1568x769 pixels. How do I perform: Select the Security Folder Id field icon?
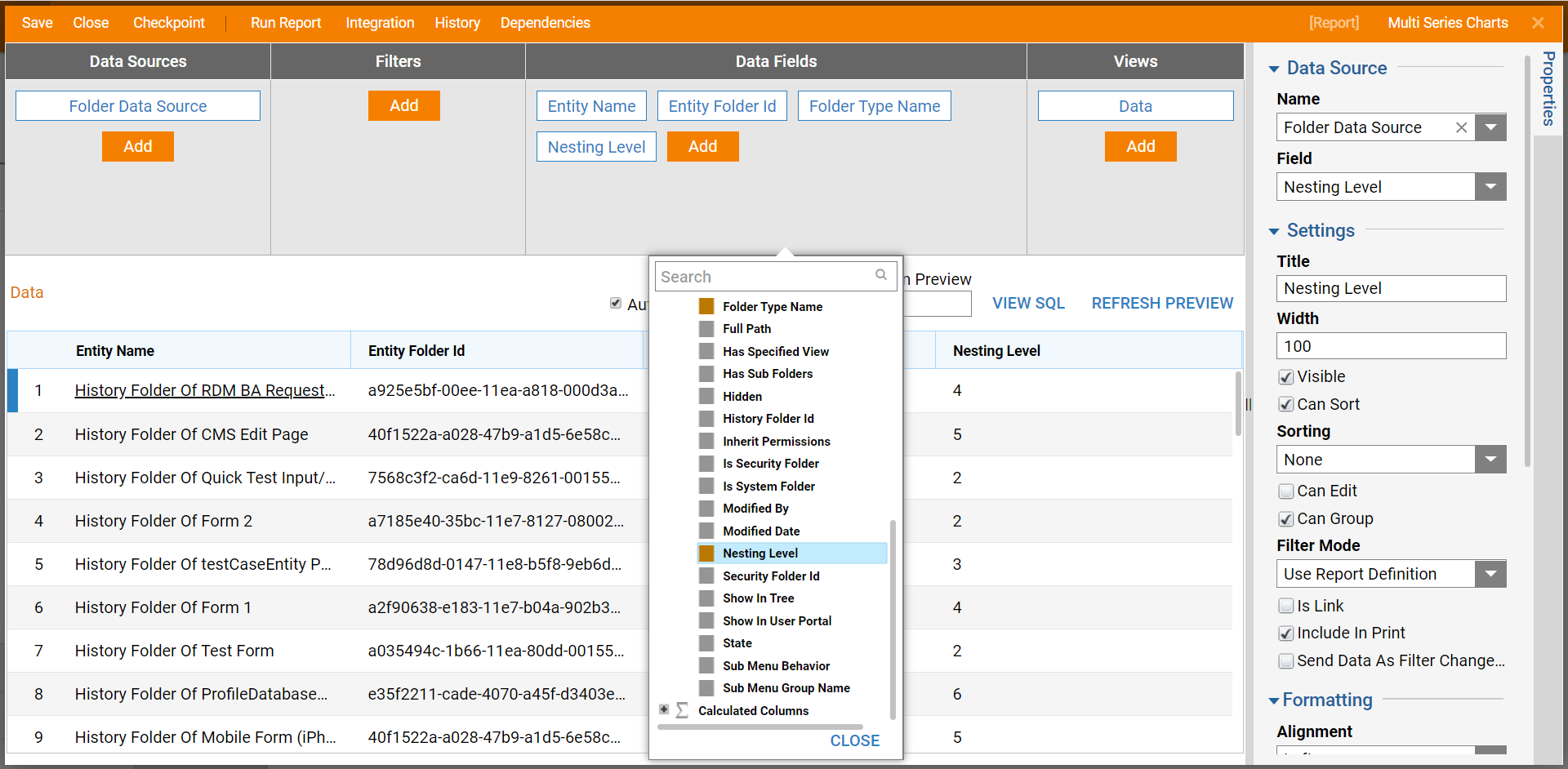(706, 576)
